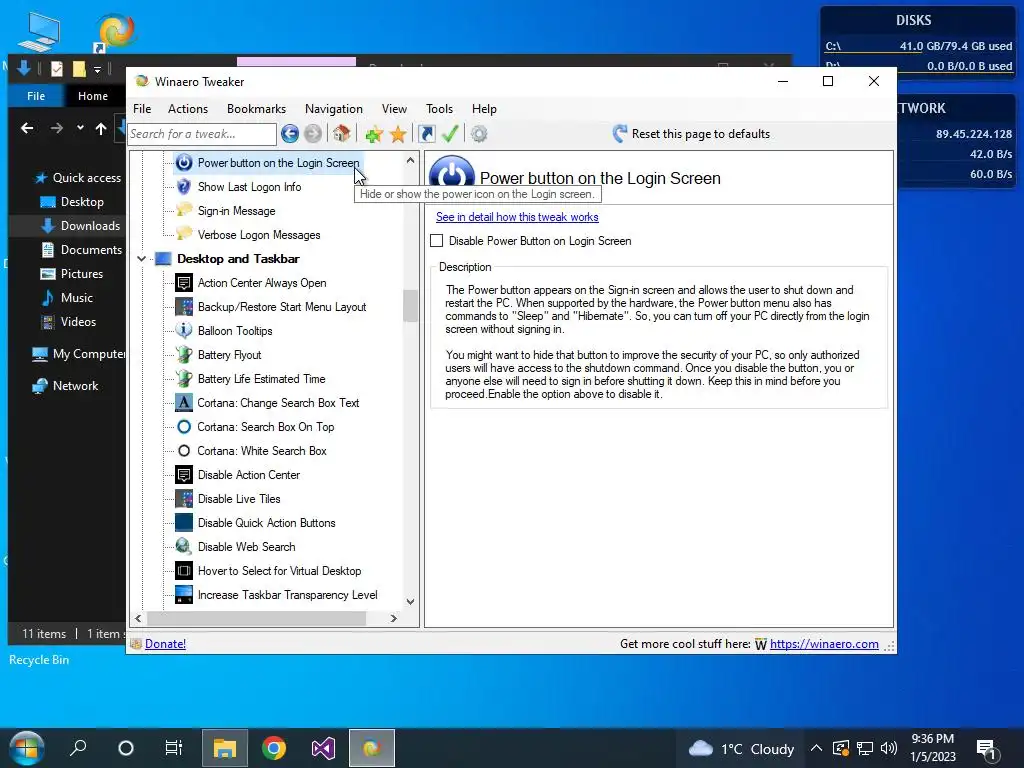Open the View menu
The width and height of the screenshot is (1024, 768).
[x=394, y=109]
